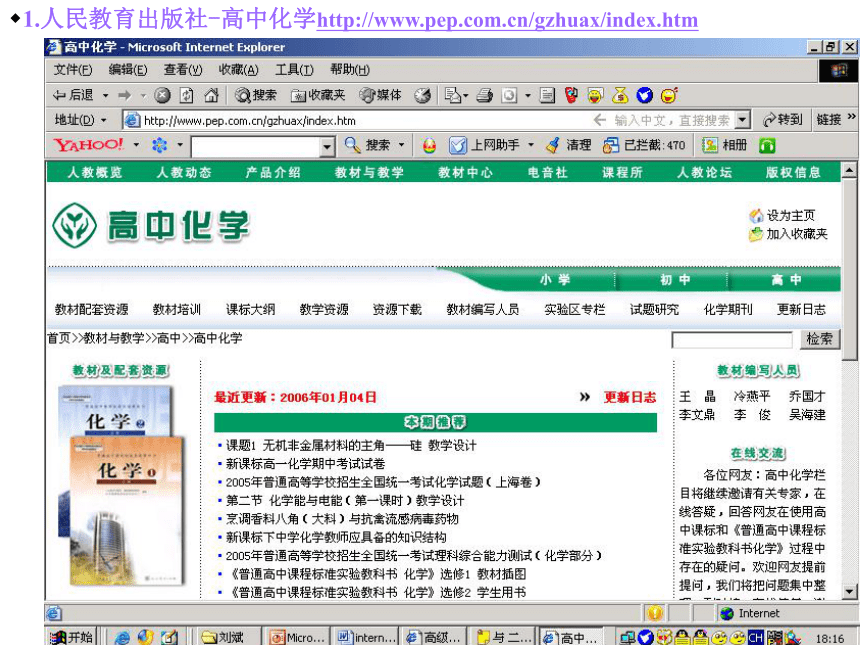Screen dimensions: 860x645
Task: Click the yellow money bag toolbar icon
Action: [x=620, y=95]
